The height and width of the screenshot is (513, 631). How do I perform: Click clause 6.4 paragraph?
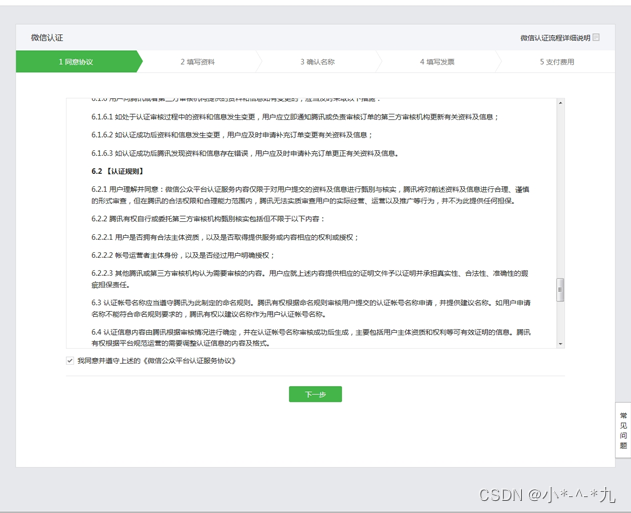(311, 338)
